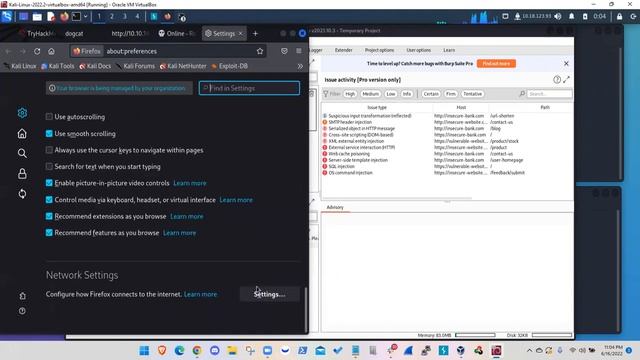
Task: Open Learn more for Network Settings
Action: coord(200,294)
